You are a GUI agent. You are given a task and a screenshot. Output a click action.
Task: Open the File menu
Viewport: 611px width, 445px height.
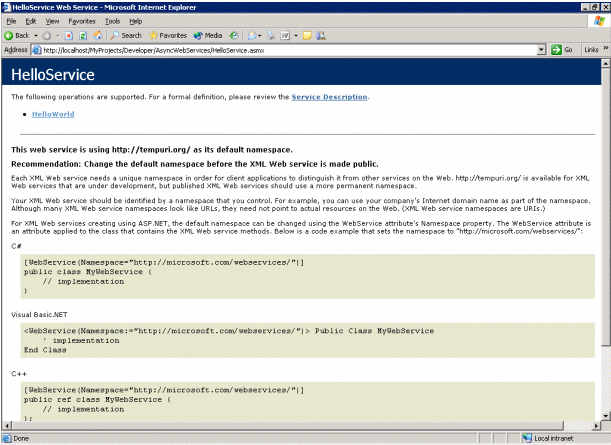(11, 21)
